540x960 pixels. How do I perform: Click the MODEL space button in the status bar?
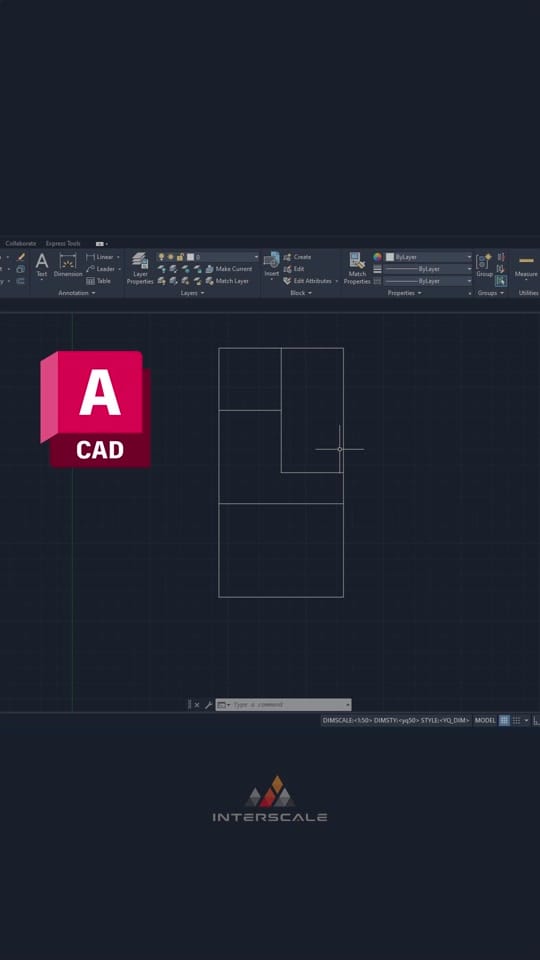coord(485,721)
